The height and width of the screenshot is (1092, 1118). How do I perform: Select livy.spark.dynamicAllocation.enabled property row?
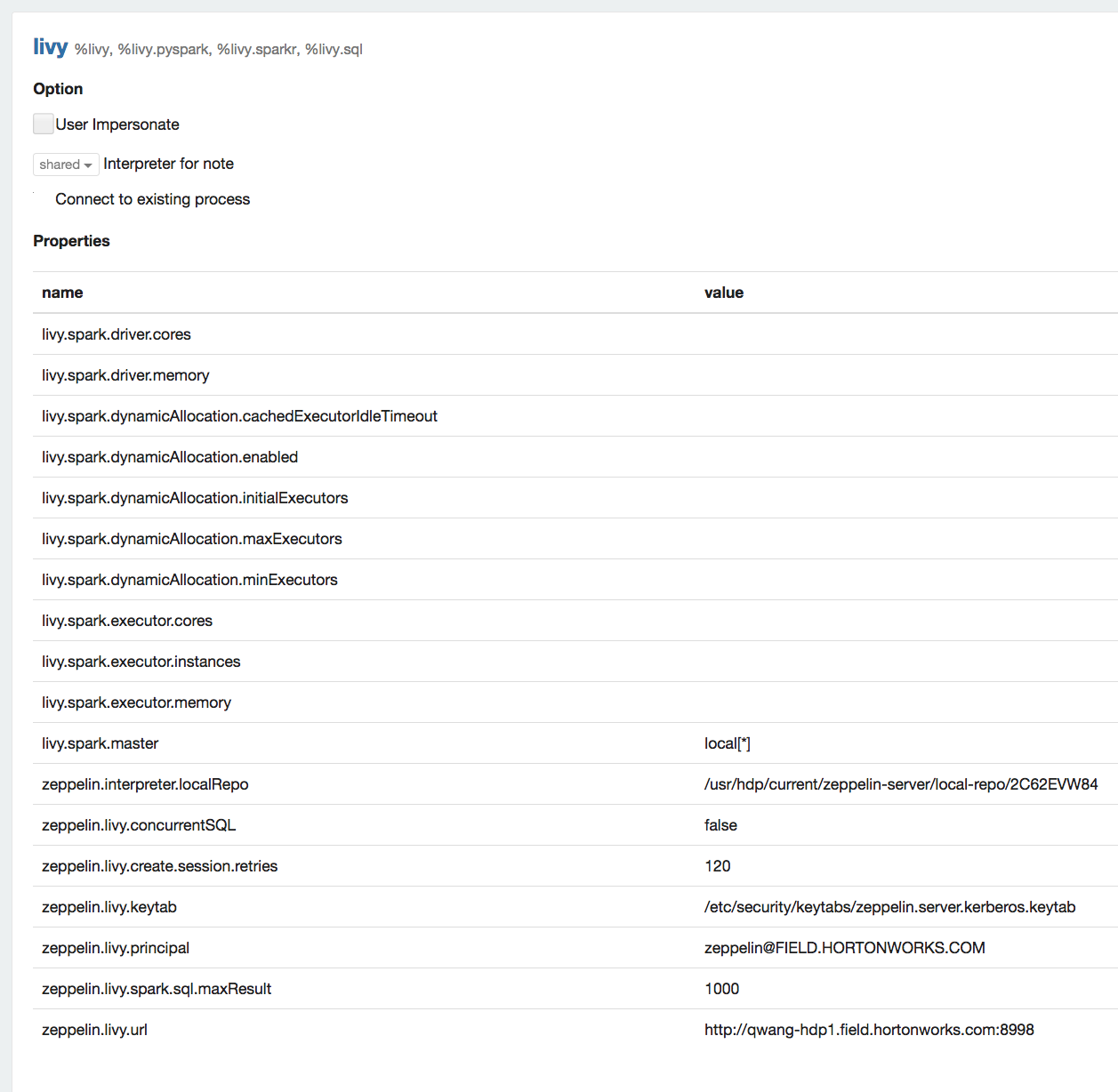point(170,457)
